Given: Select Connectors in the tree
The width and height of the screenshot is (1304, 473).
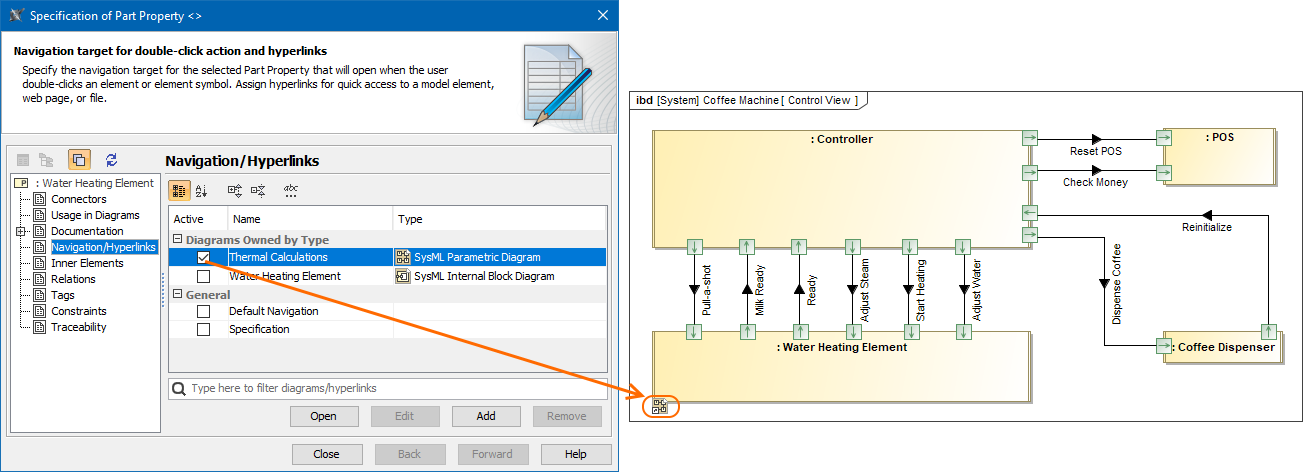Looking at the screenshot, I should [x=79, y=199].
